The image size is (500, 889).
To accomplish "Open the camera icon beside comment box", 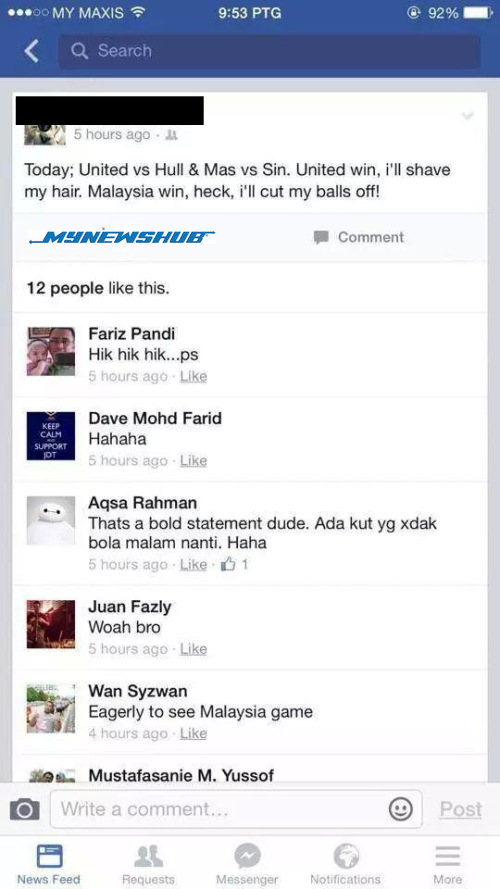I will (x=25, y=809).
